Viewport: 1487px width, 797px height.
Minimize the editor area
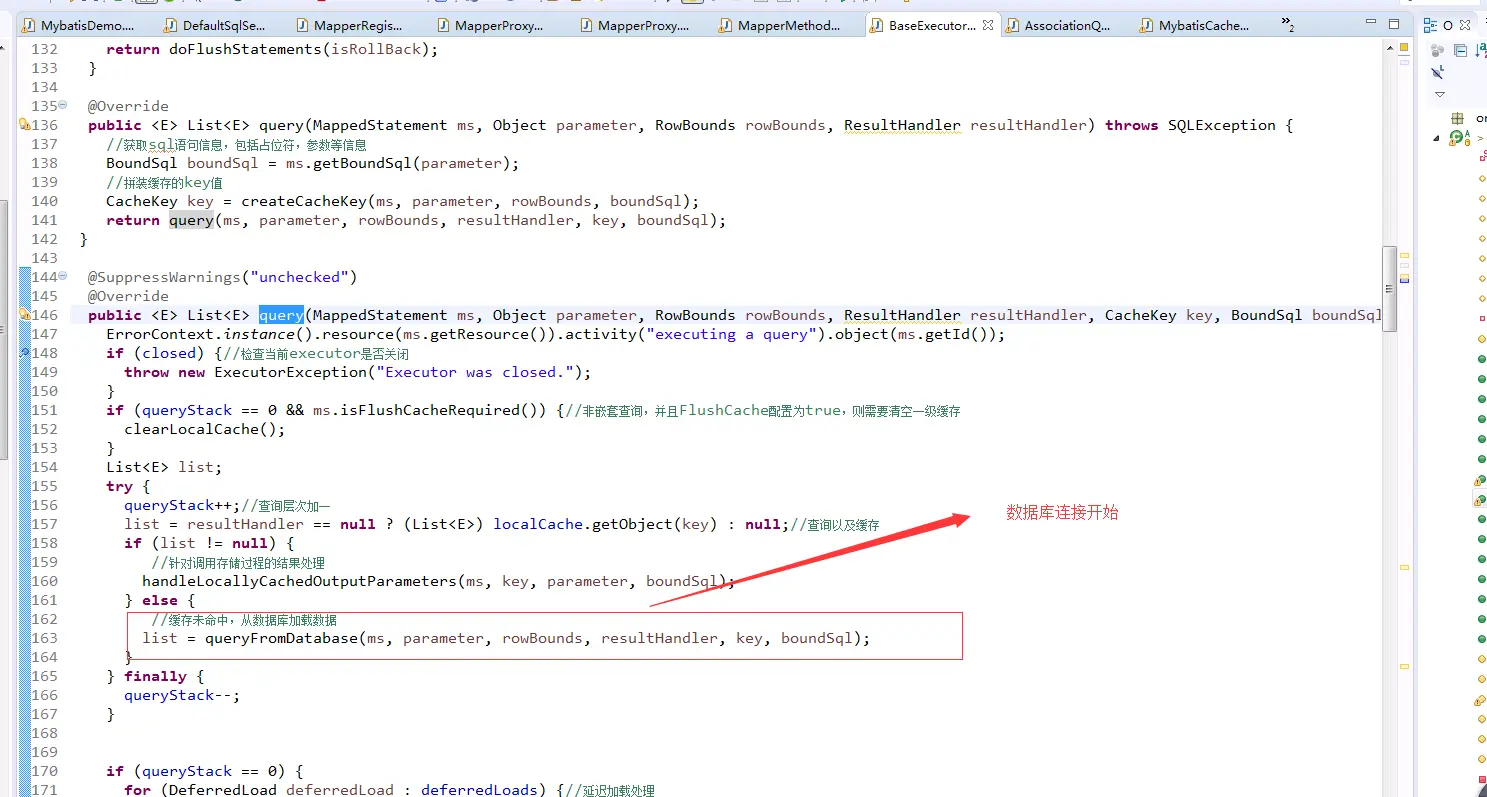(x=1370, y=23)
